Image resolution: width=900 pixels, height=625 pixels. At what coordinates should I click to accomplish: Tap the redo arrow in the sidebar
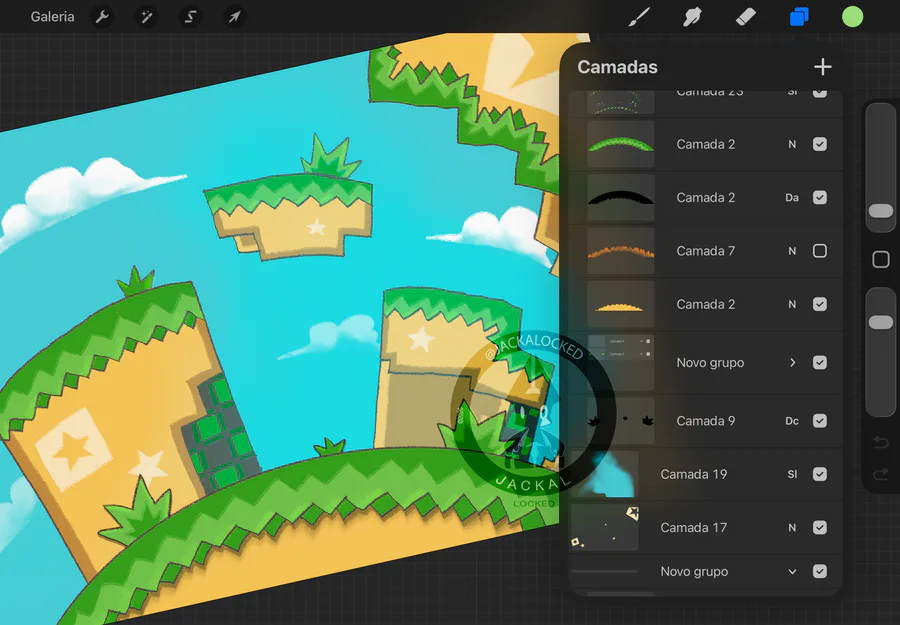(880, 474)
